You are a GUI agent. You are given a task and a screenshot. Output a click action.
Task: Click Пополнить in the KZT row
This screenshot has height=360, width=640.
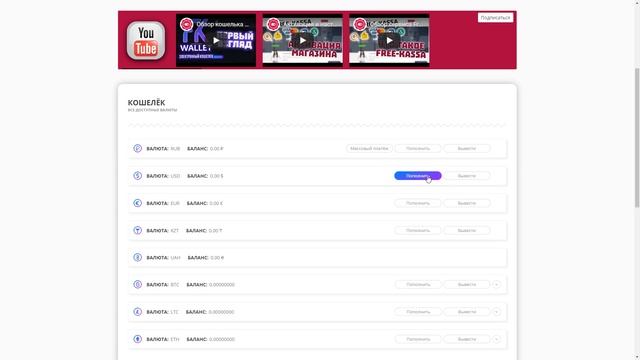coord(418,231)
